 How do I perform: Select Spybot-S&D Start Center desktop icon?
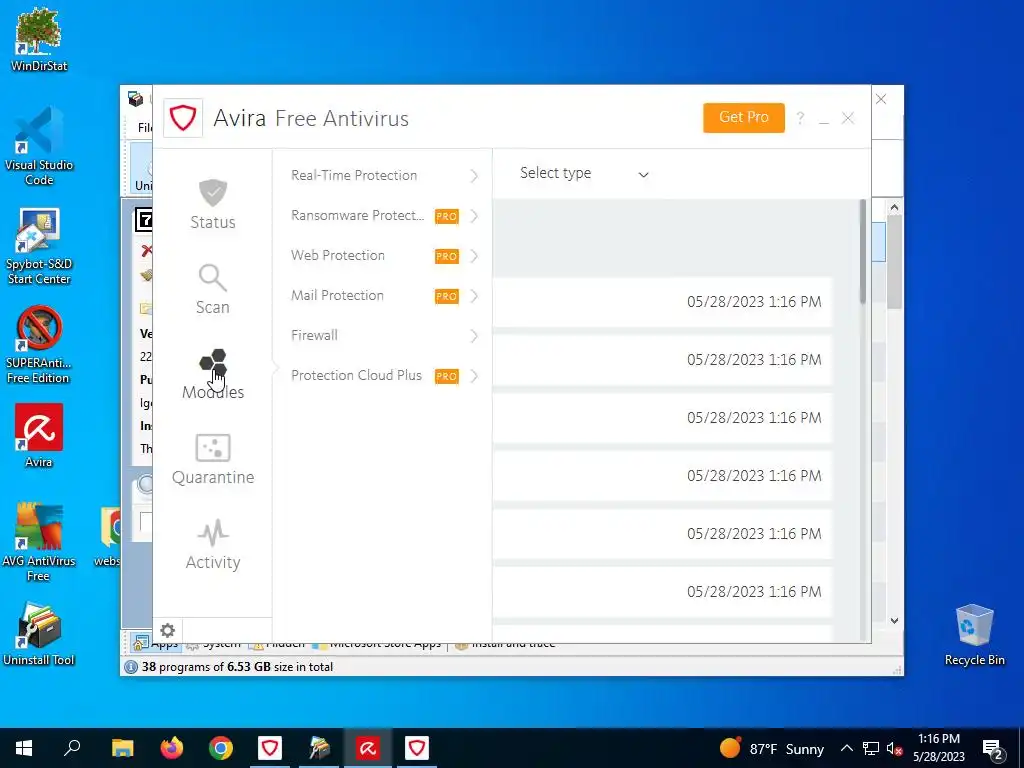point(39,246)
